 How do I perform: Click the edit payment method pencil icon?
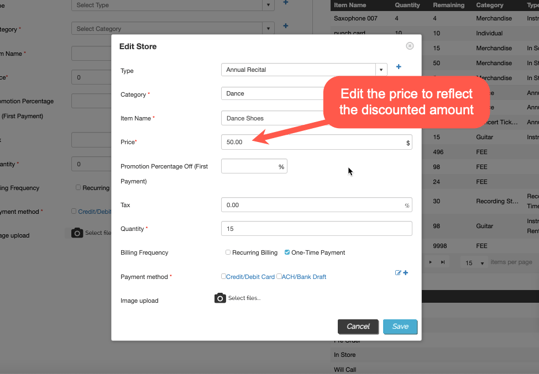398,273
